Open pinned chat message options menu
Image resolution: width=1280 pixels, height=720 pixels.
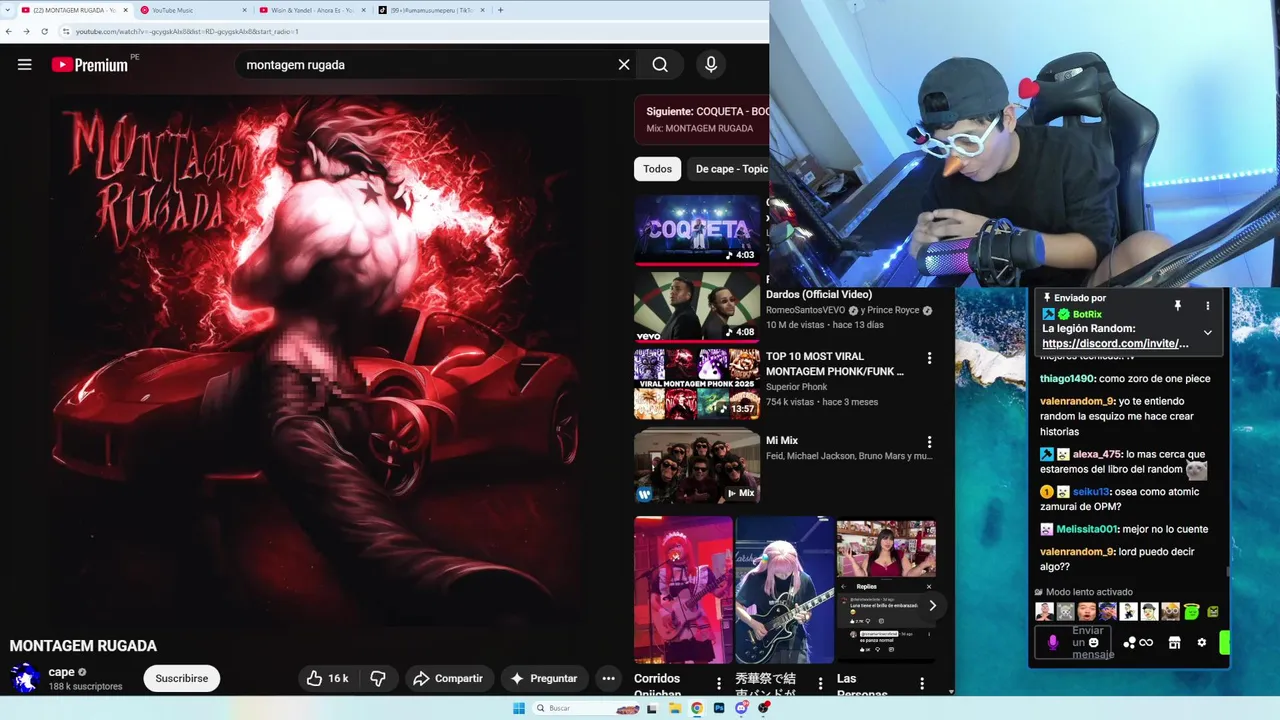(x=1207, y=306)
